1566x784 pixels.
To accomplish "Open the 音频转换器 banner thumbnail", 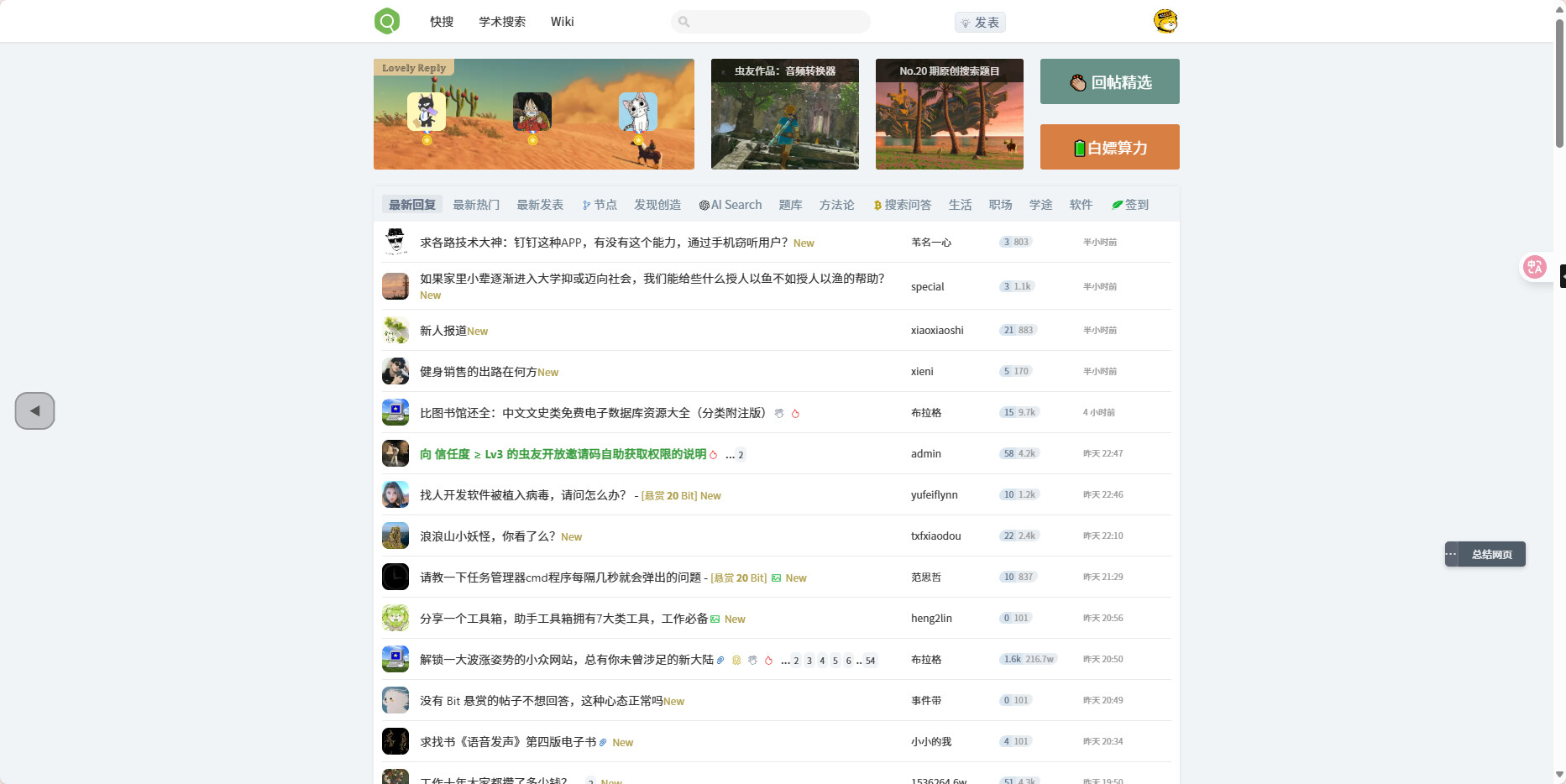I will [x=784, y=114].
